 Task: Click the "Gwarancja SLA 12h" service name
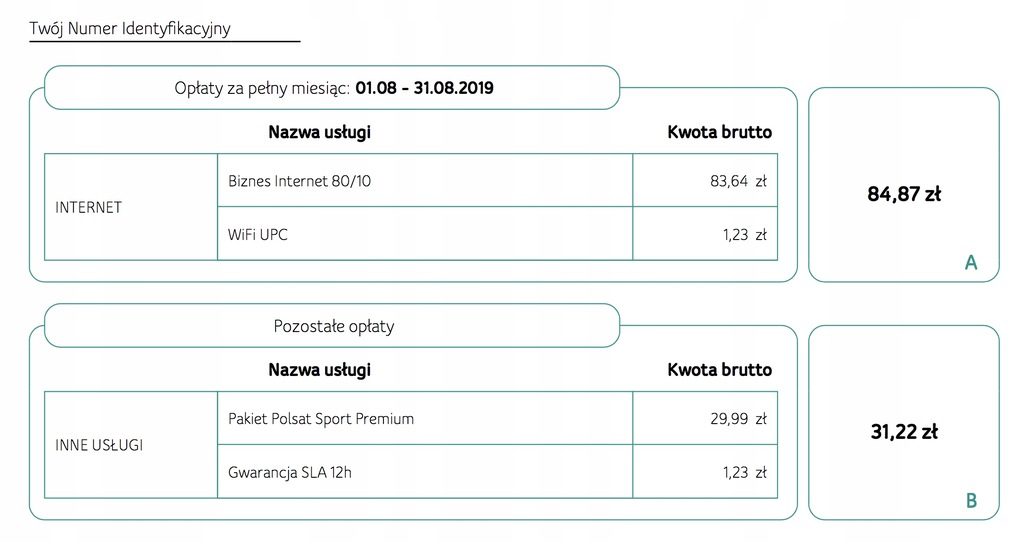click(x=290, y=472)
